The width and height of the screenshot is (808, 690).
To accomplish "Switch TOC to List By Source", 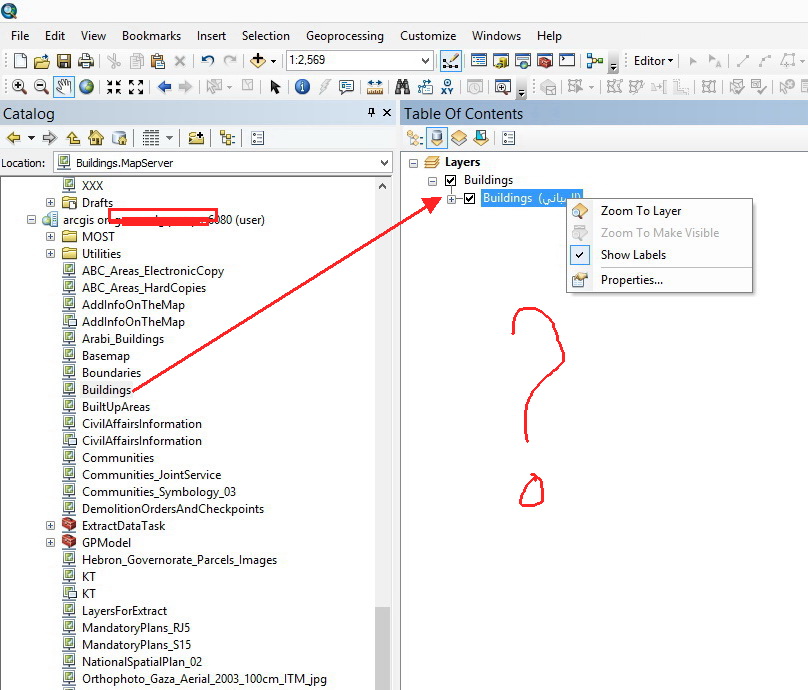I will tap(437, 138).
